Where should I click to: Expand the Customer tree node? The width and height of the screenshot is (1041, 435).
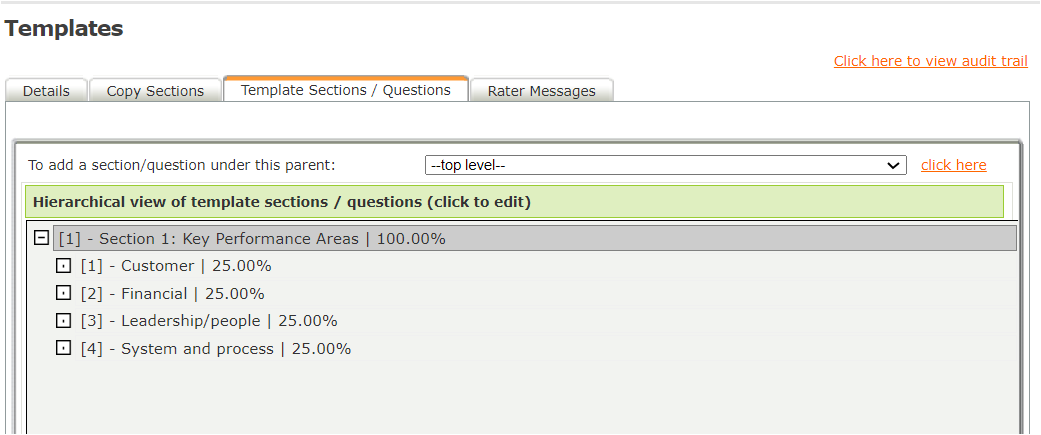[x=63, y=266]
